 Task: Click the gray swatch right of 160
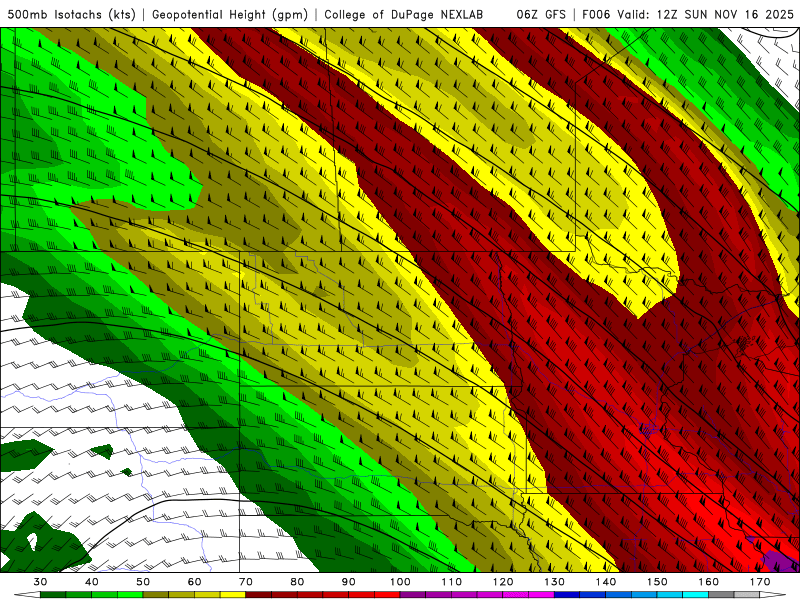pos(721,595)
